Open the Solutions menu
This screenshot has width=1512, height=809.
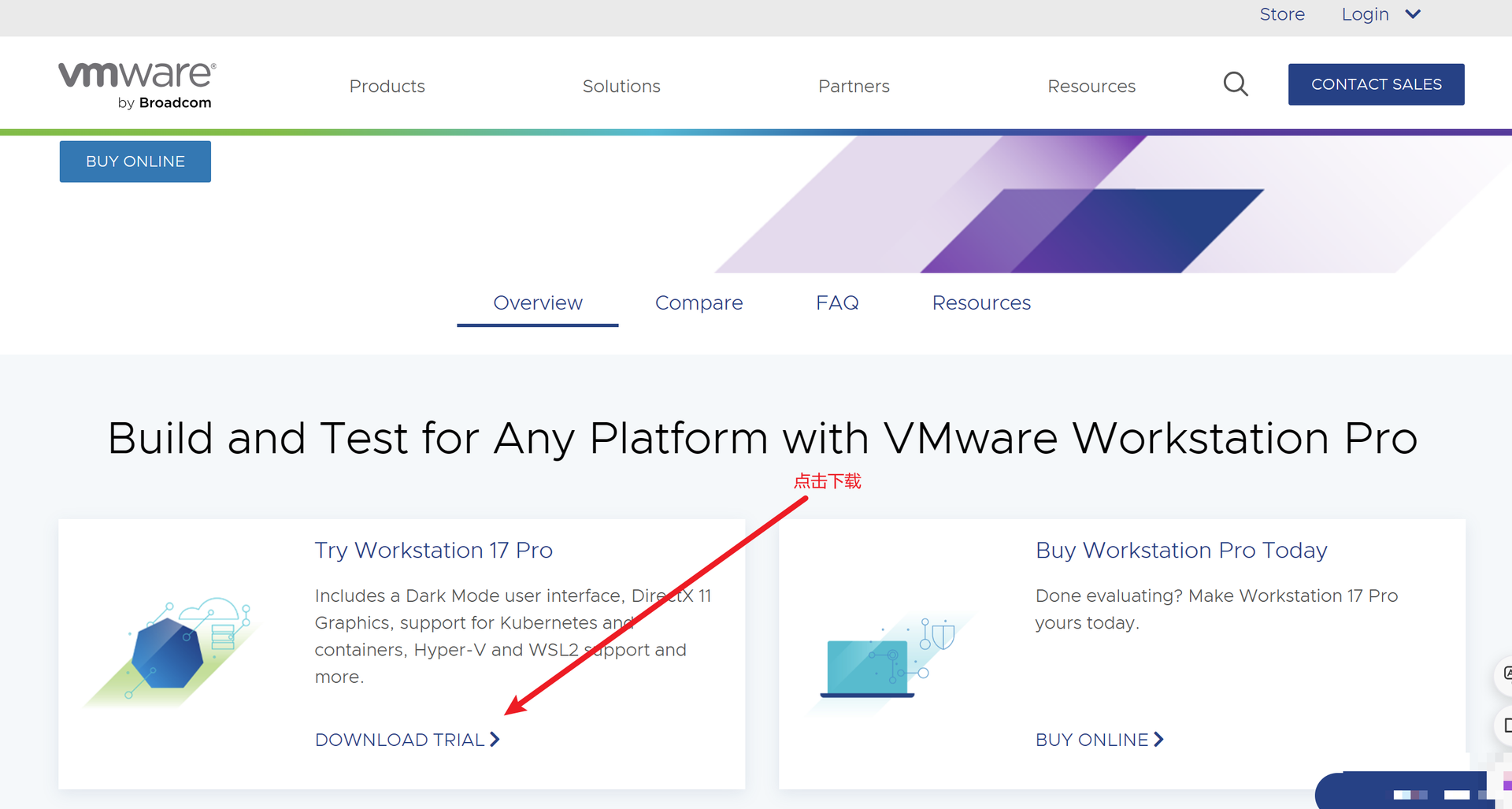click(x=621, y=86)
